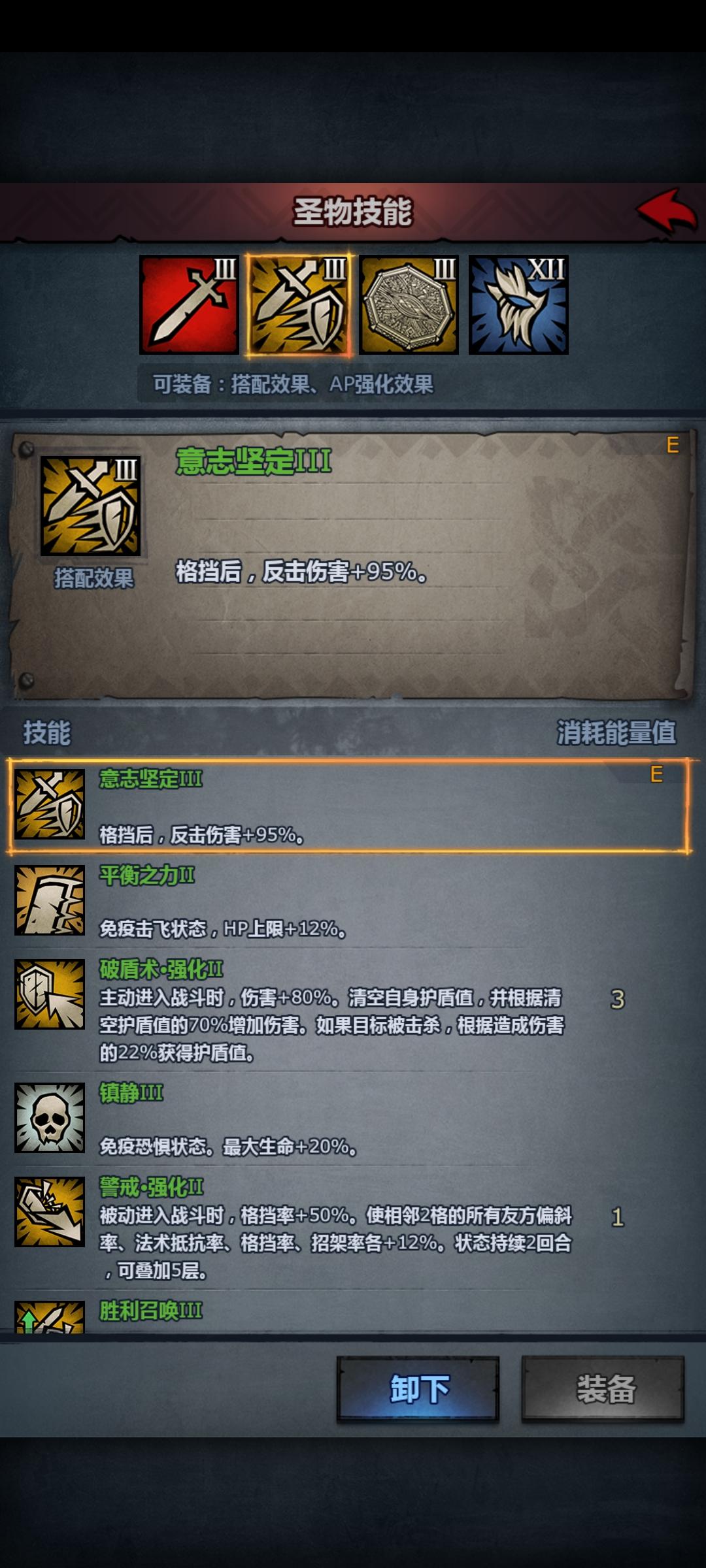Viewport: 706px width, 1568px height.
Task: Select the red sword skill slot
Action: coord(189,304)
